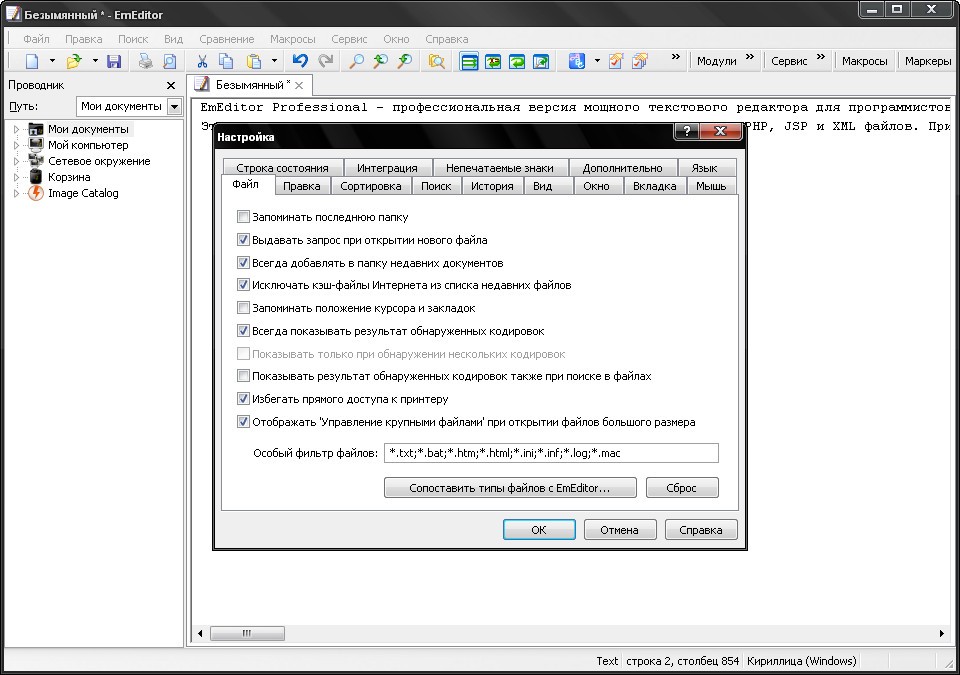This screenshot has height=675, width=960.
Task: Switch to the Правка settings tab
Action: pos(302,186)
